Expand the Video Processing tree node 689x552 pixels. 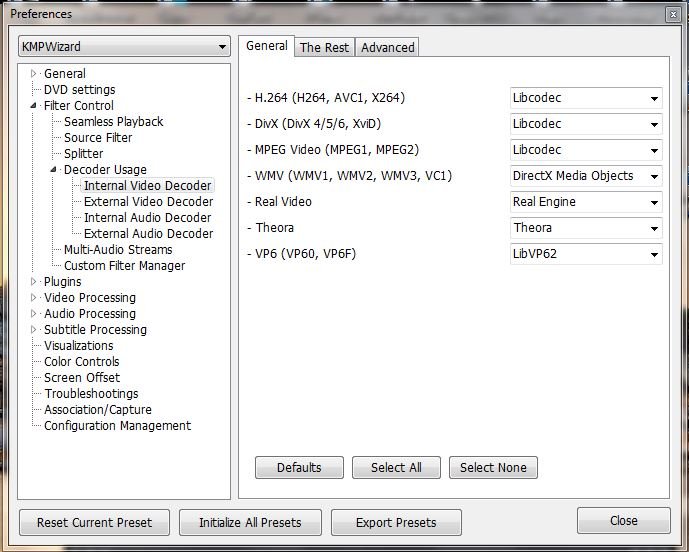click(x=34, y=298)
